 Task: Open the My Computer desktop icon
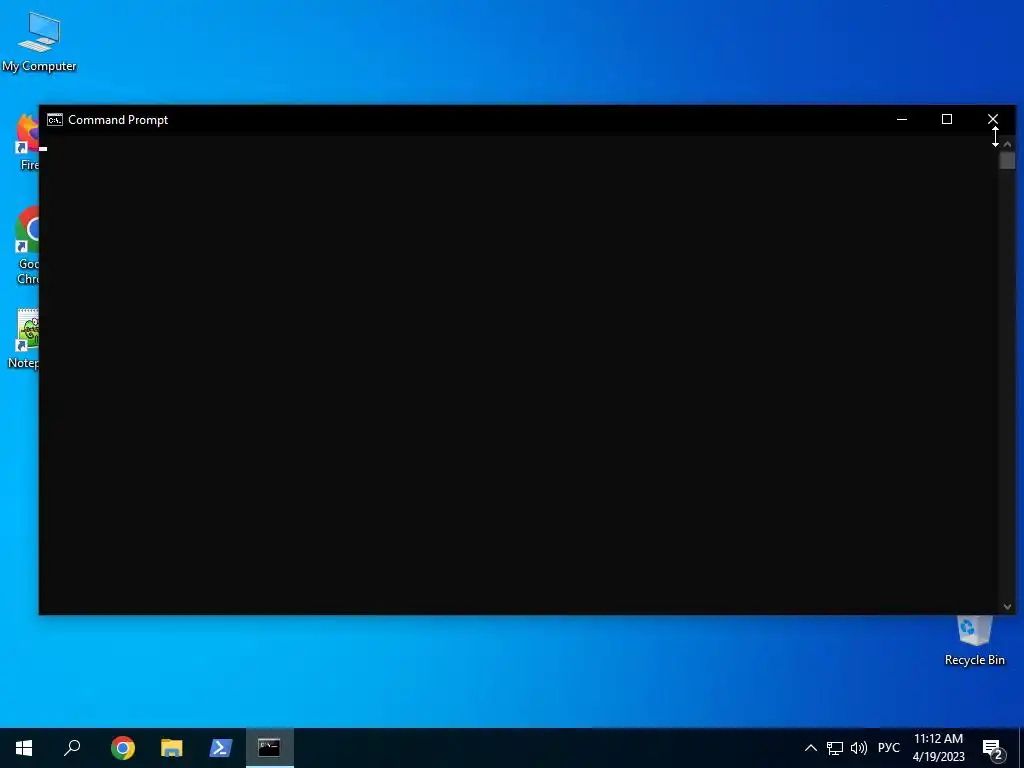tap(39, 42)
